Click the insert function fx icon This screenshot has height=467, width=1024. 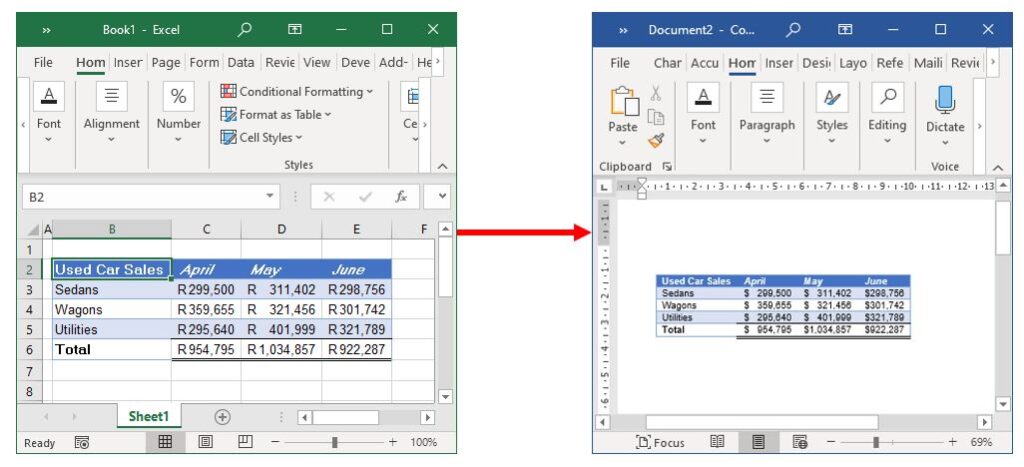click(401, 197)
